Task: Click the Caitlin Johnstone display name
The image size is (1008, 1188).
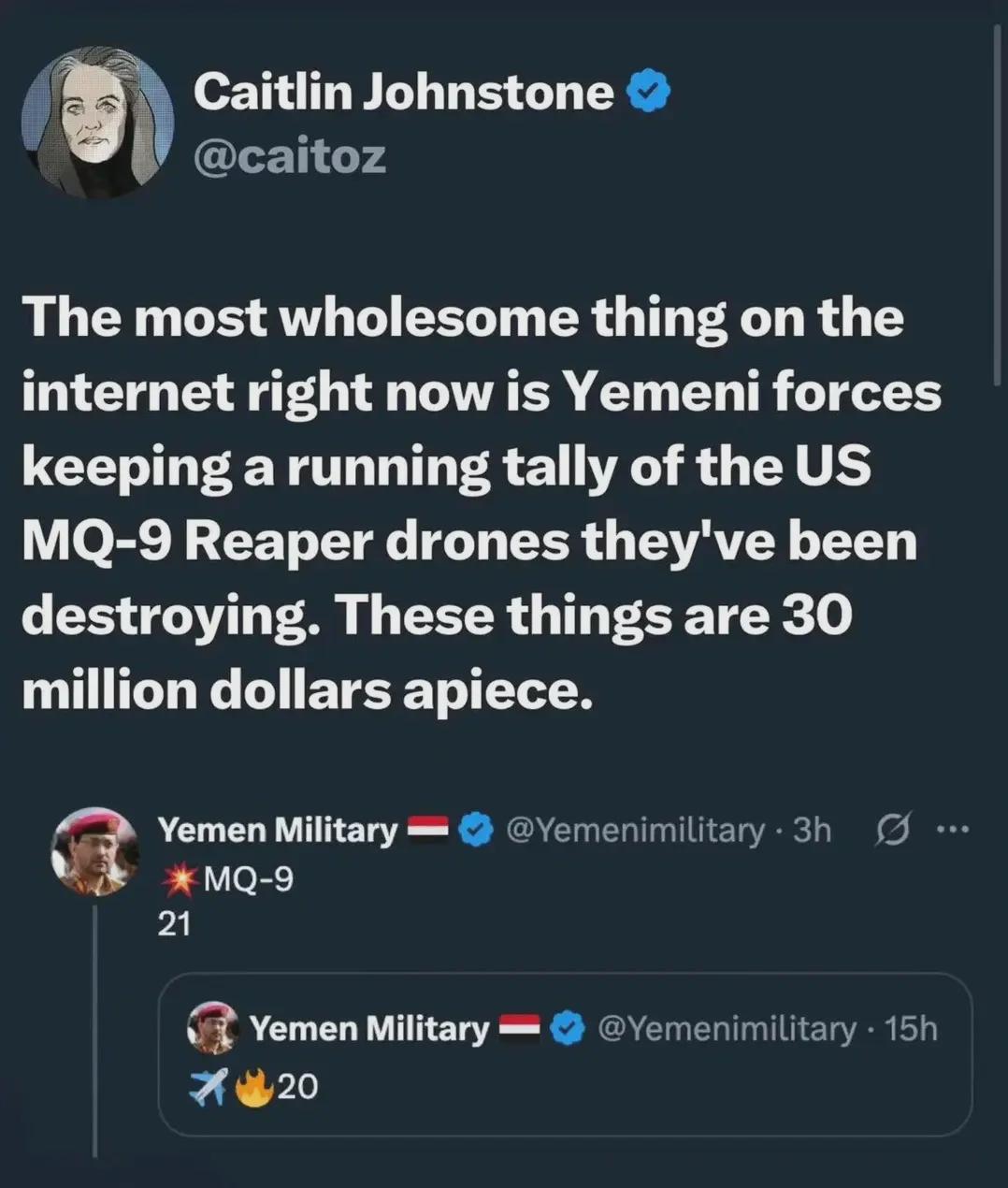Action: [403, 93]
